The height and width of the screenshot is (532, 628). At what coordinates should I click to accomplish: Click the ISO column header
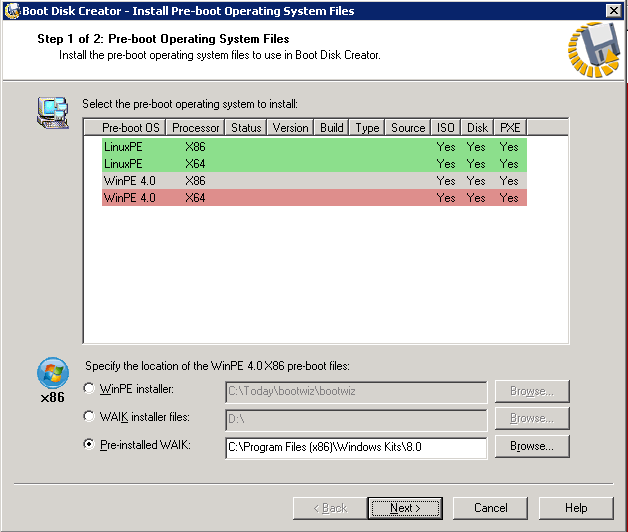point(445,128)
